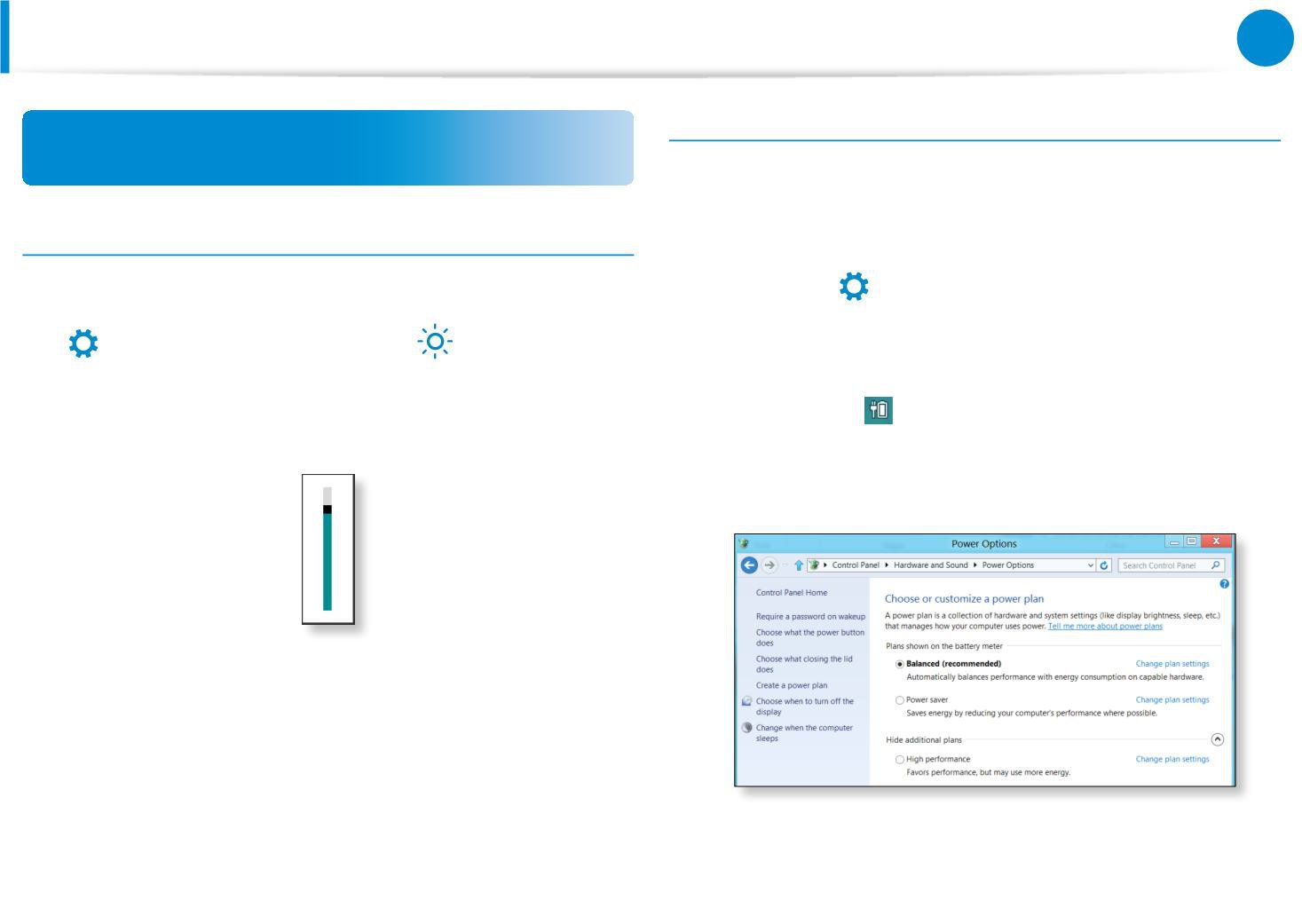Click the address bar path field
The height and width of the screenshot is (924, 1302).
point(951,565)
